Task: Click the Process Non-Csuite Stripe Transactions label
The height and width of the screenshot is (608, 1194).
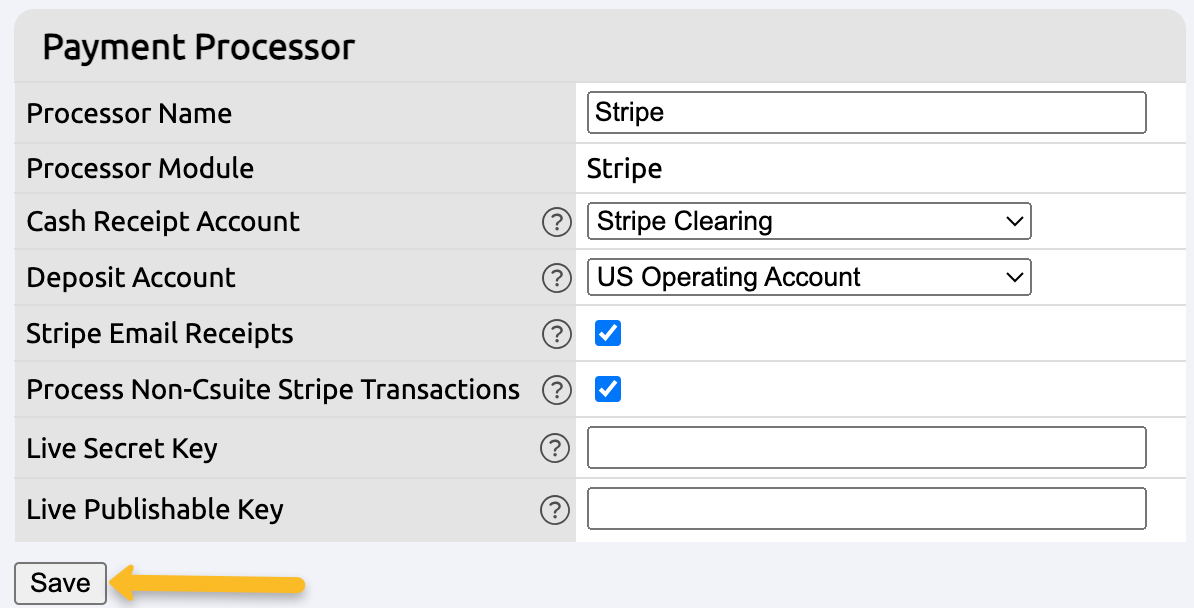Action: point(273,390)
